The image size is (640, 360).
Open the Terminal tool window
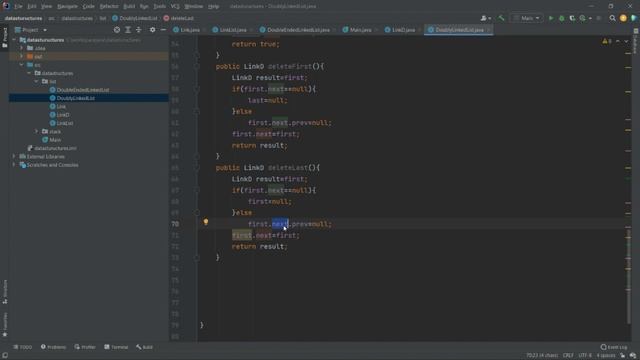(x=116, y=347)
